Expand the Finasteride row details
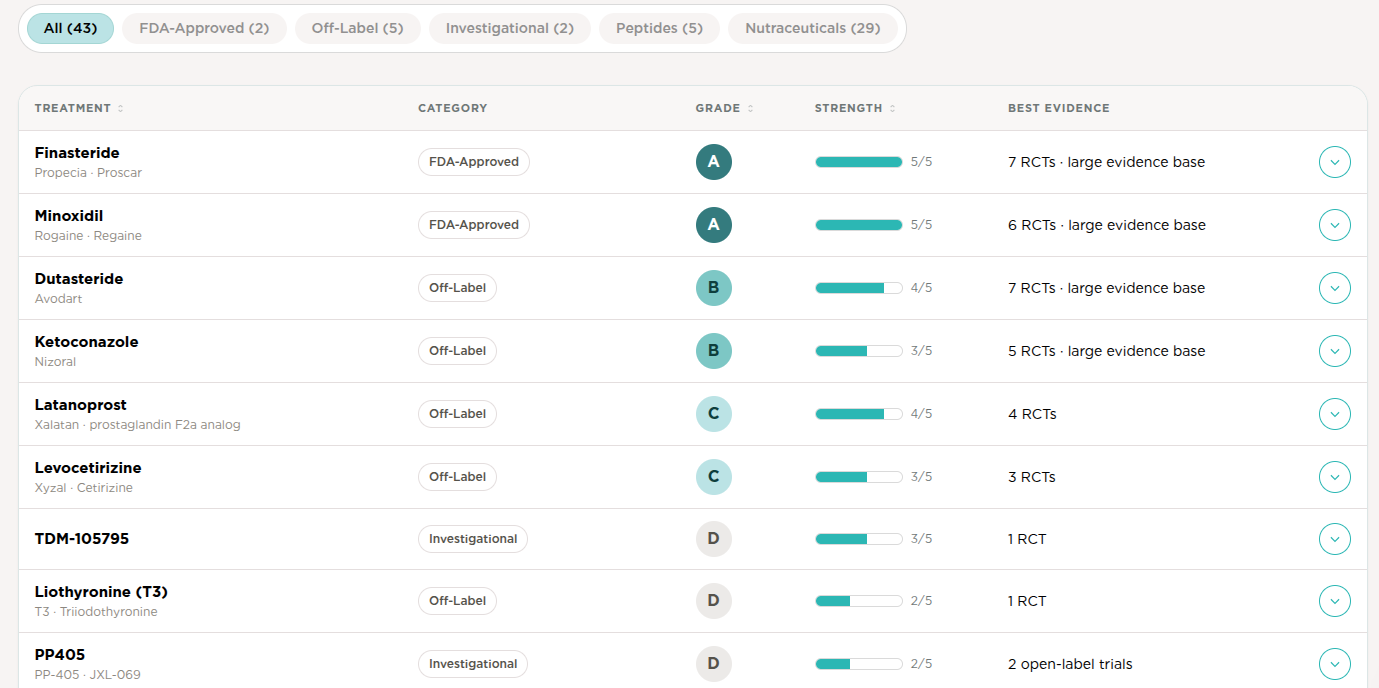This screenshot has width=1379, height=688. 1335,162
